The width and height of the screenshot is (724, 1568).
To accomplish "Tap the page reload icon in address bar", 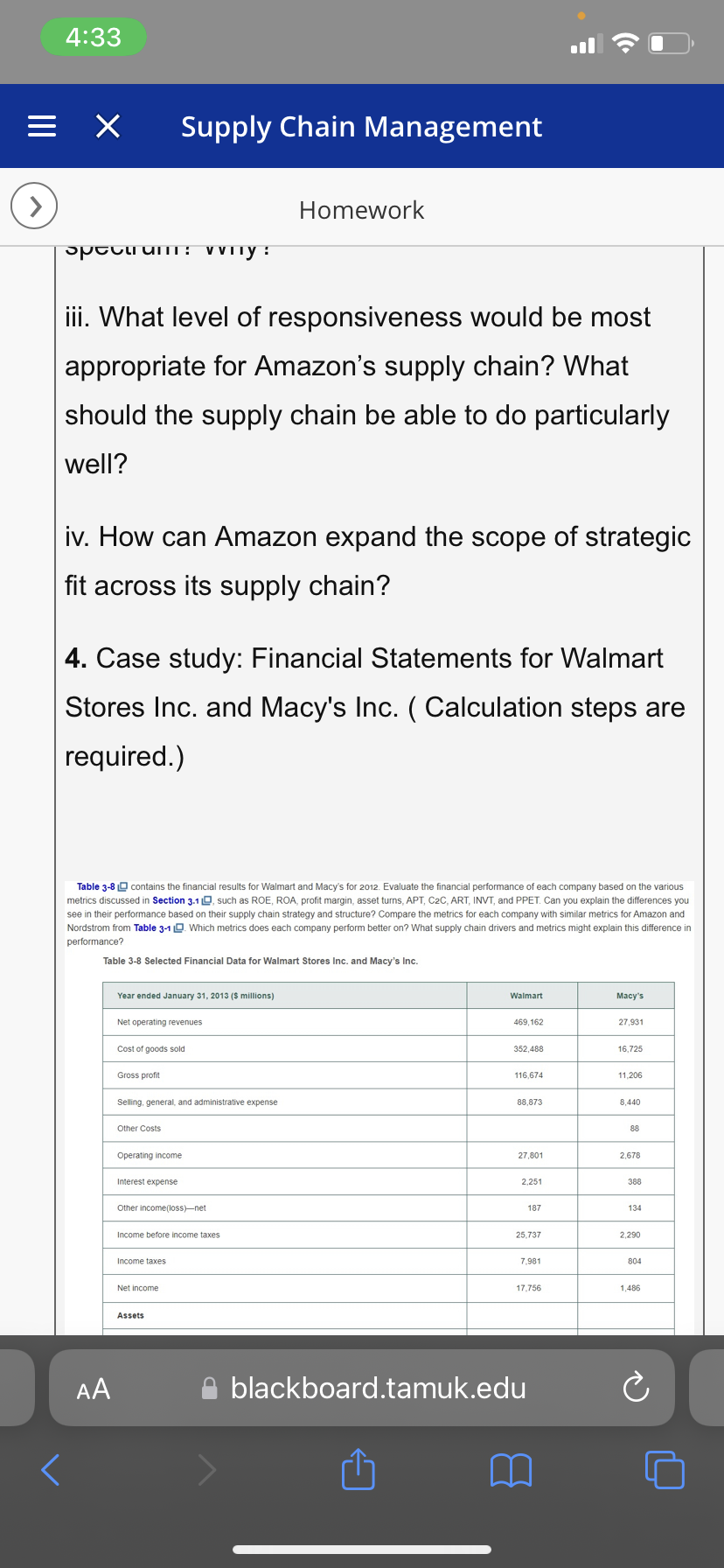I will [x=636, y=1388].
